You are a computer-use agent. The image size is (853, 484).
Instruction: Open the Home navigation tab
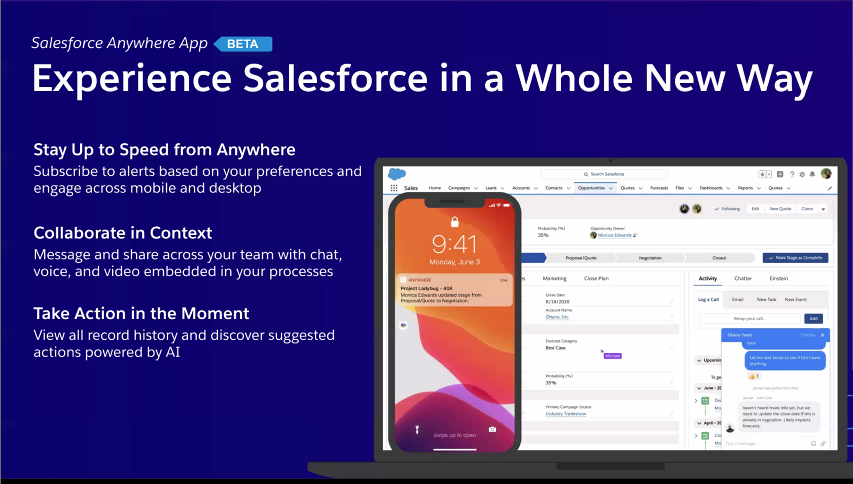tap(435, 188)
